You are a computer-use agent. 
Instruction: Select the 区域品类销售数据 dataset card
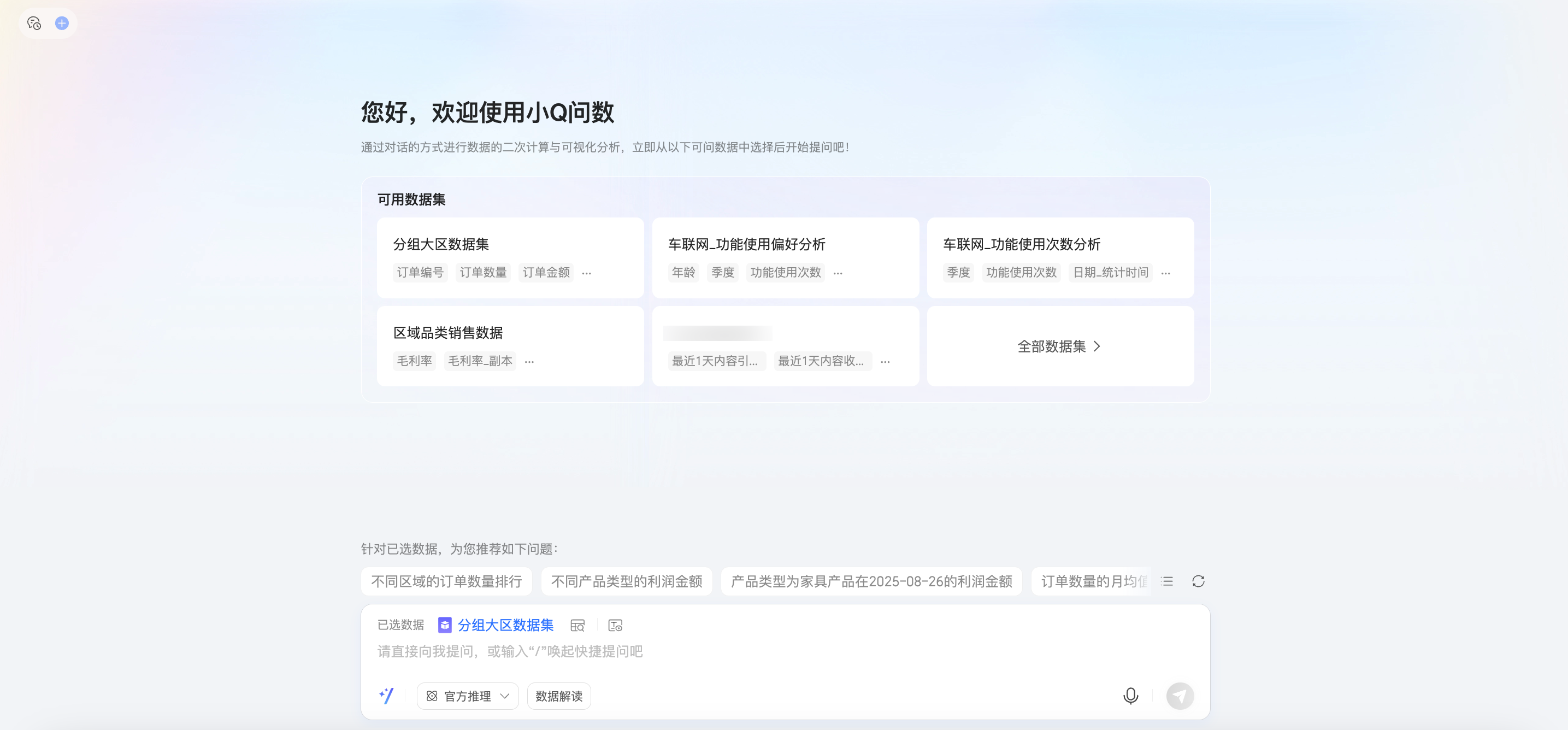point(510,346)
